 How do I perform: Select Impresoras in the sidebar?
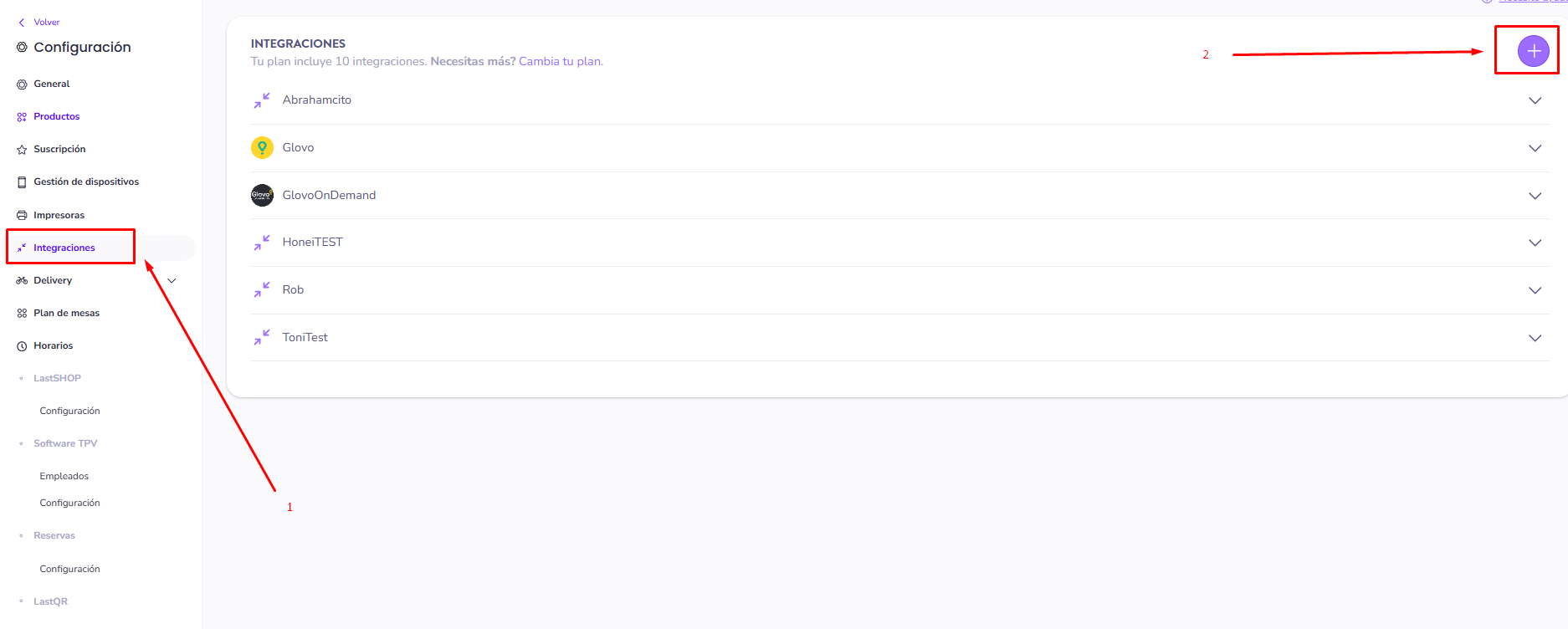coord(59,215)
